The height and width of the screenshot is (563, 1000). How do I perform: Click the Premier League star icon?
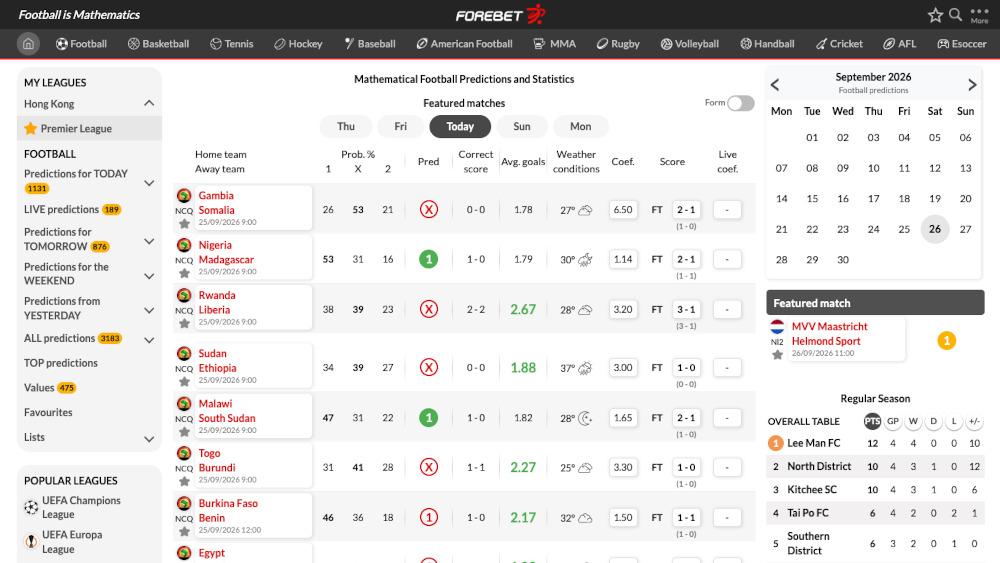(31, 128)
